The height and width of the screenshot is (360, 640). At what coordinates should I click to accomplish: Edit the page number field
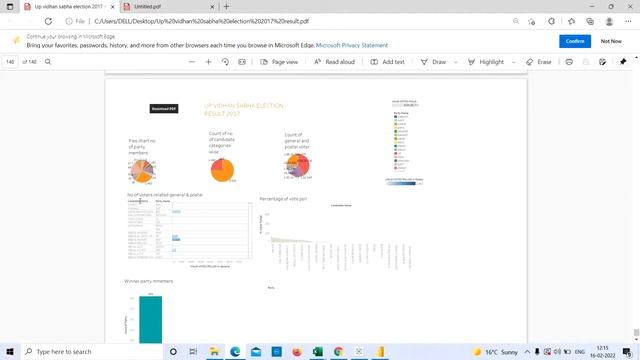tap(10, 62)
